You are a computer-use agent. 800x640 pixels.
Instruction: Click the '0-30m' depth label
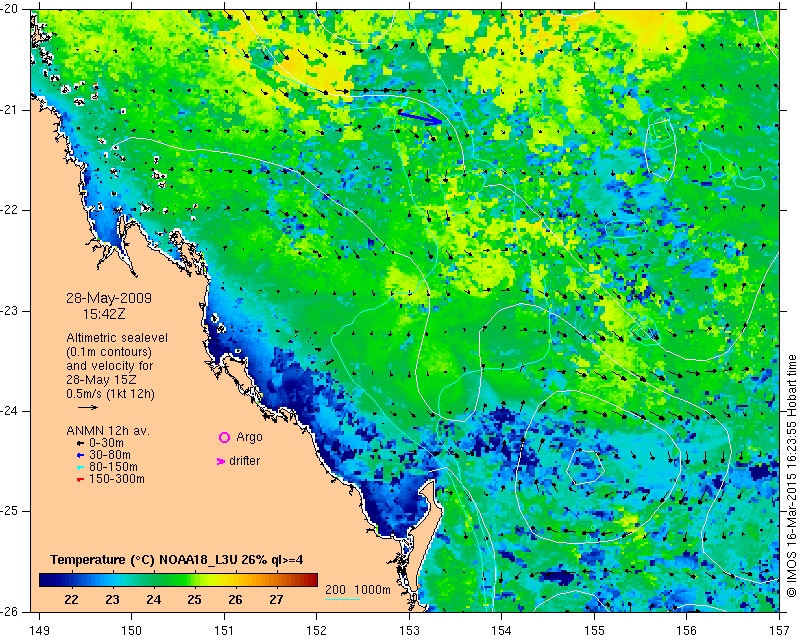pos(106,443)
